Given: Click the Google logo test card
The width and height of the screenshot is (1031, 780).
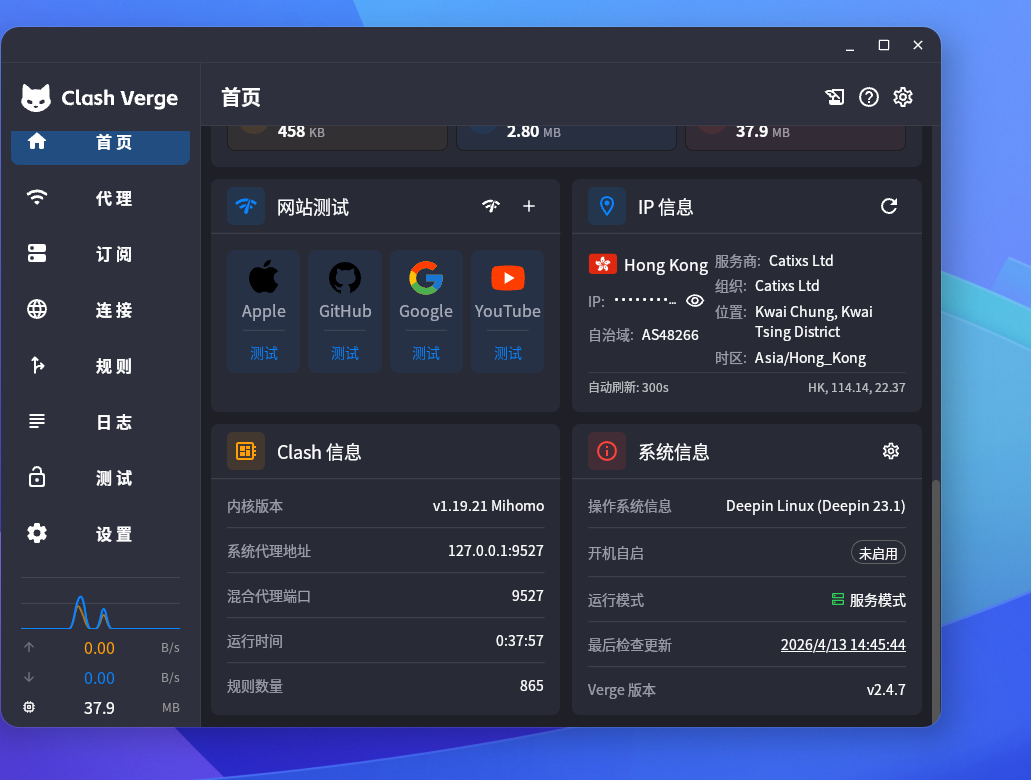Looking at the screenshot, I should 426,278.
